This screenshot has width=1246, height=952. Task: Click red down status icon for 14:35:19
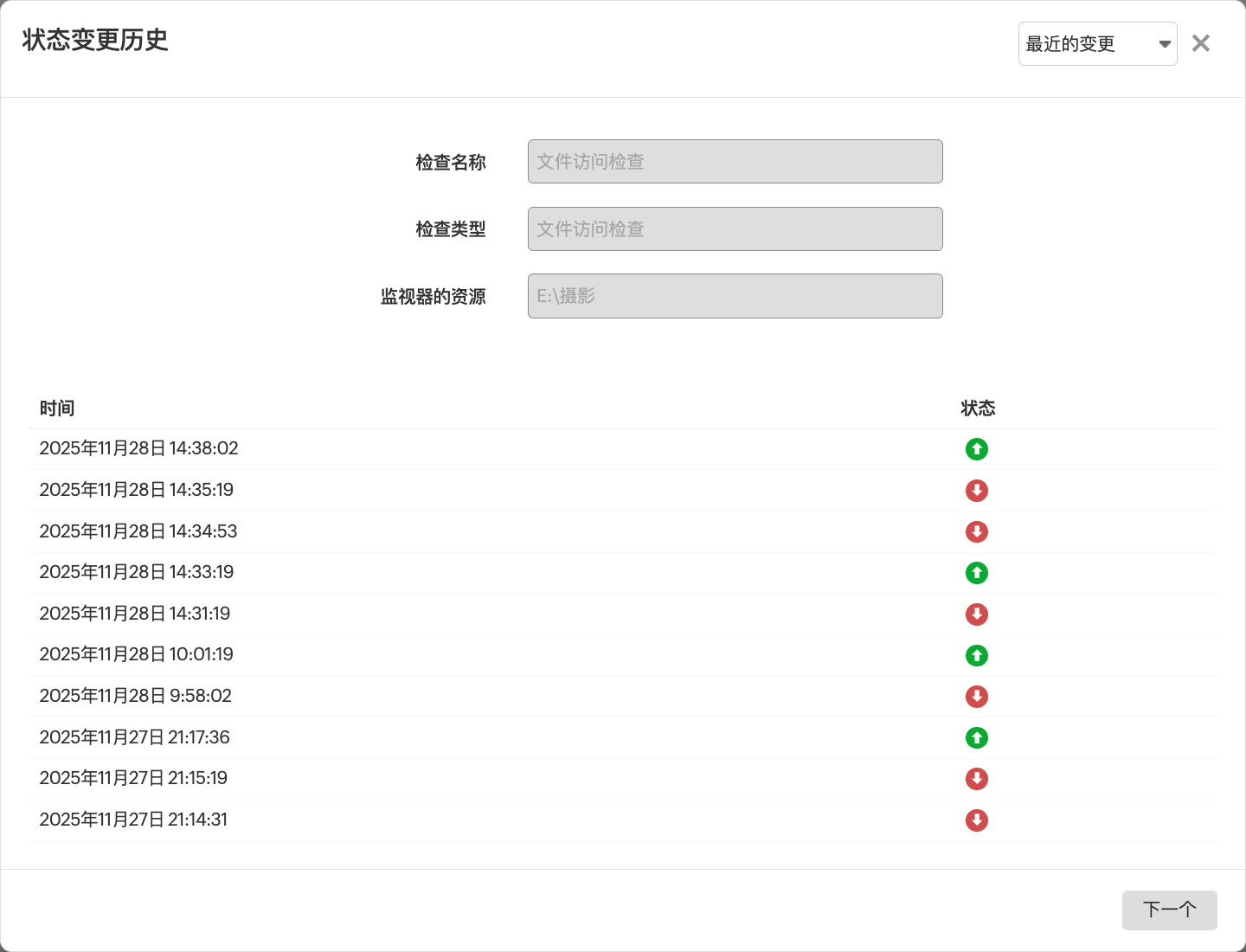coord(977,491)
